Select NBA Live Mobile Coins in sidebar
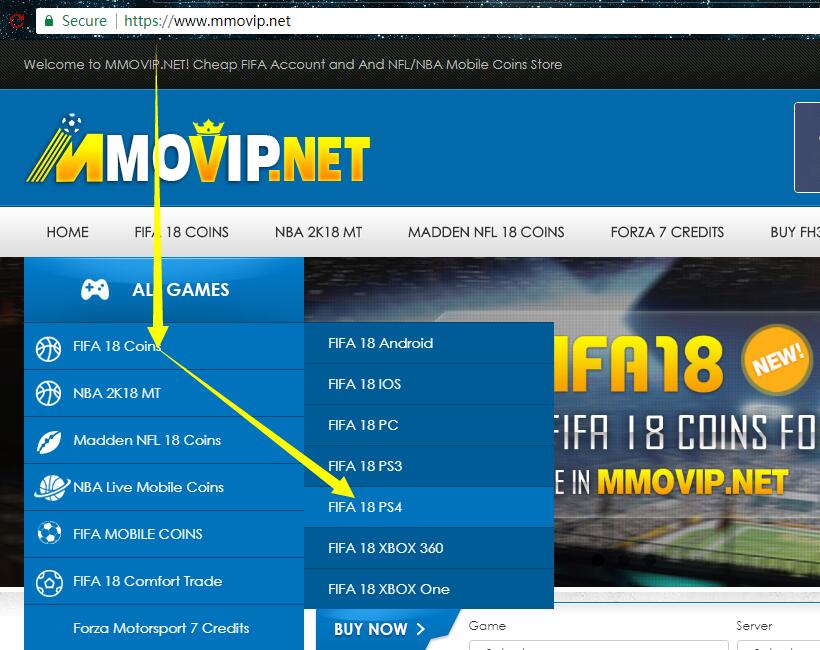820x650 pixels. tap(164, 487)
